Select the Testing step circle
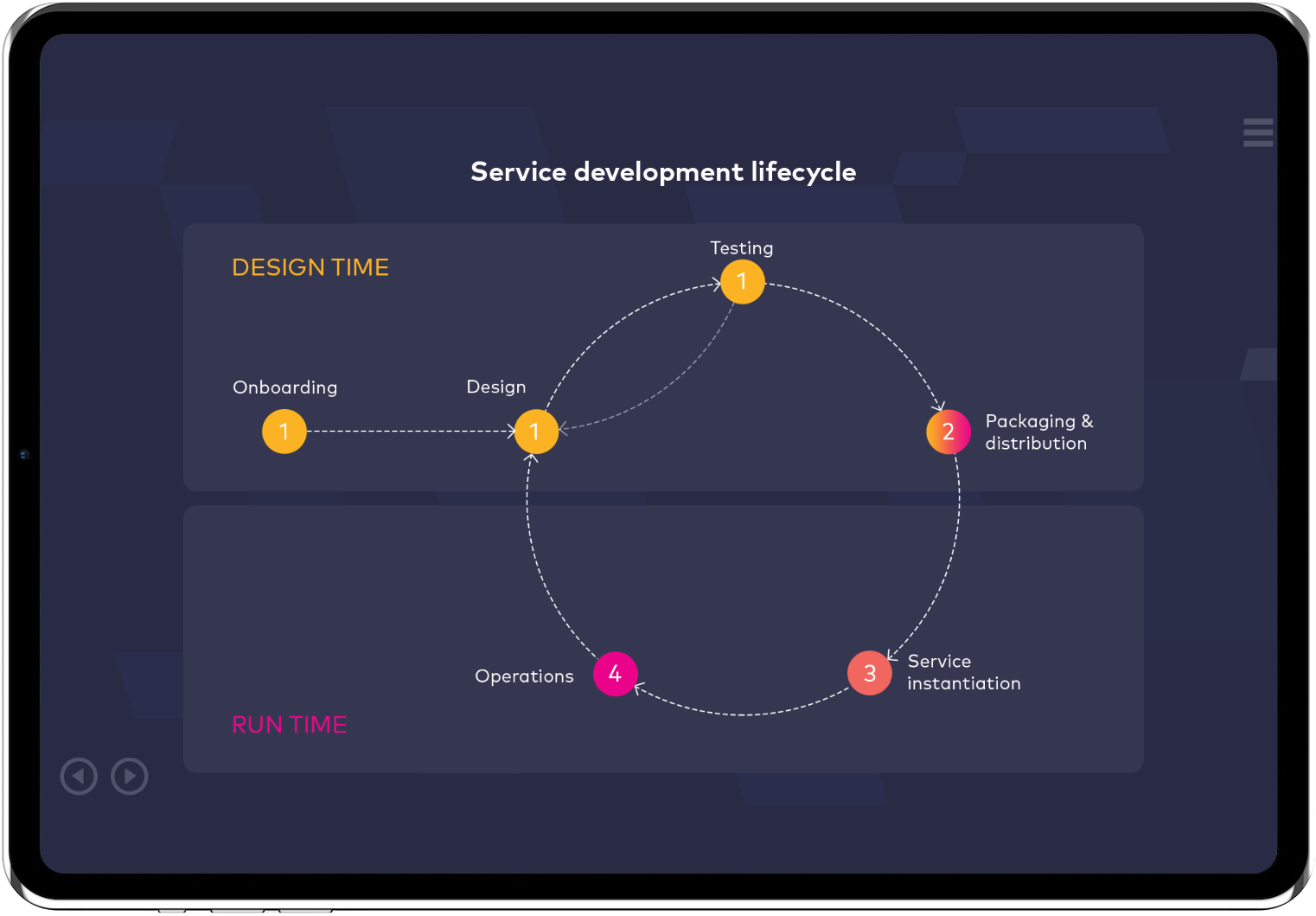This screenshot has width=1316, height=916. click(742, 282)
